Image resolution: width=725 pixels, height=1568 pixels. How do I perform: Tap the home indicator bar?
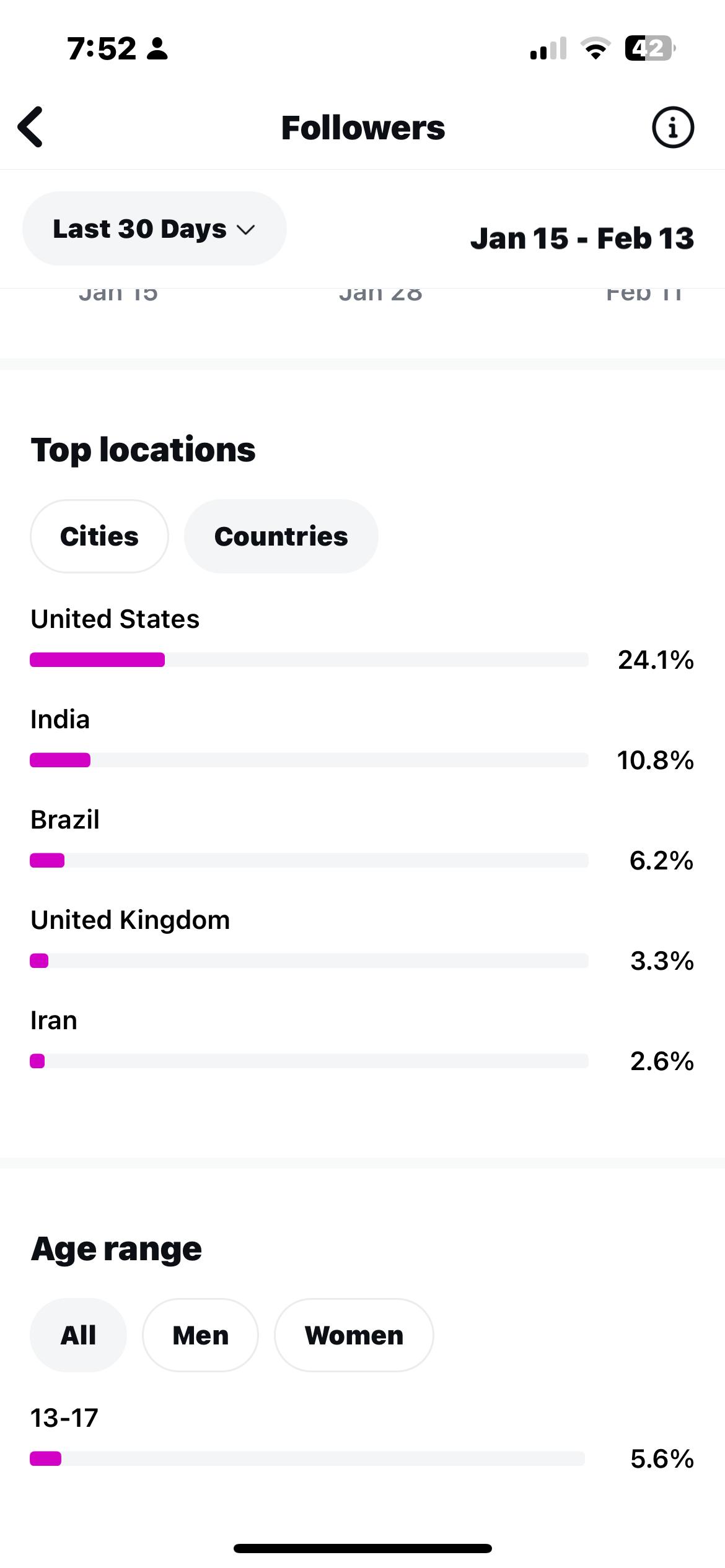point(362,1548)
